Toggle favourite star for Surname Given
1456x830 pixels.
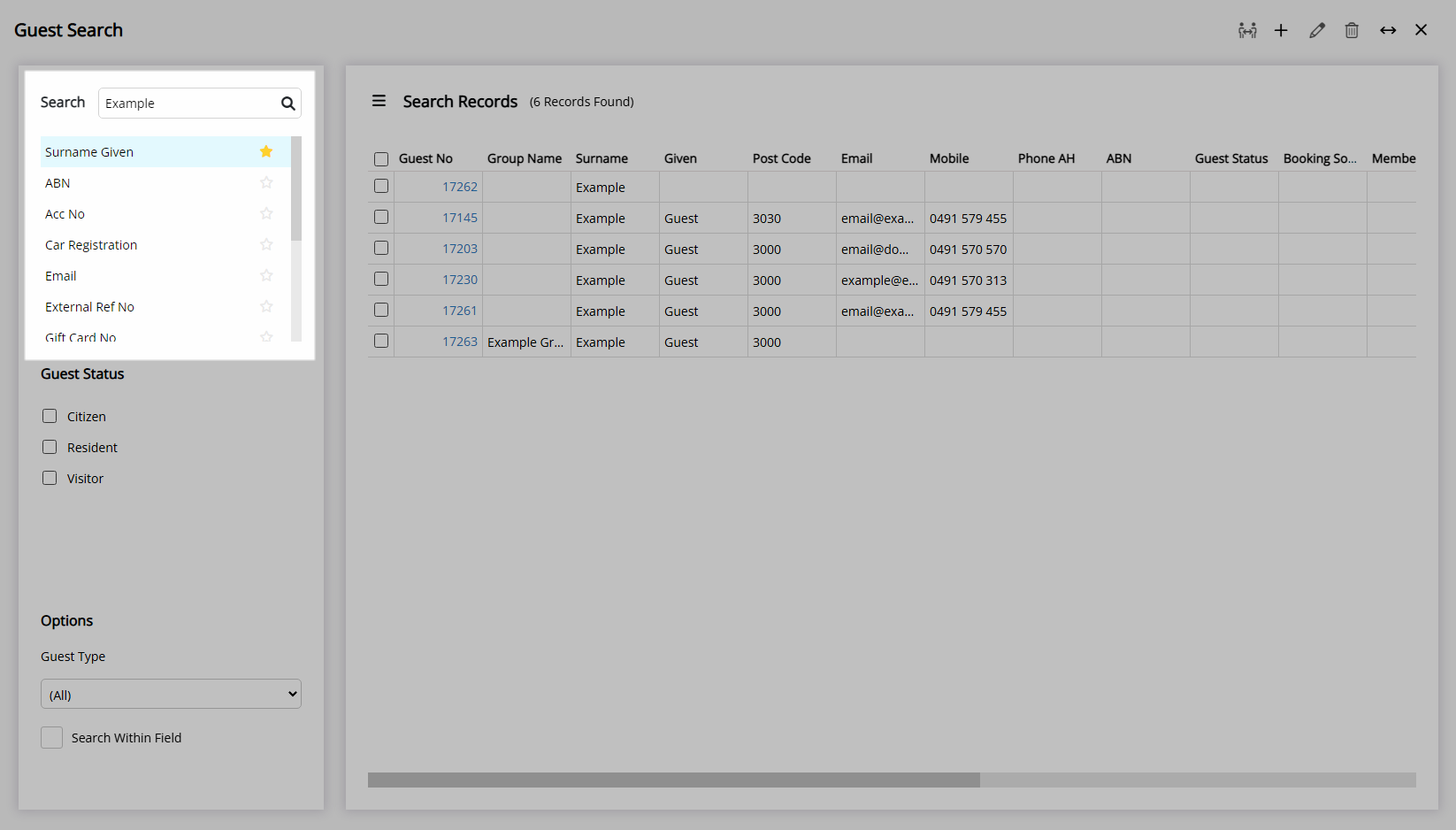tap(266, 151)
